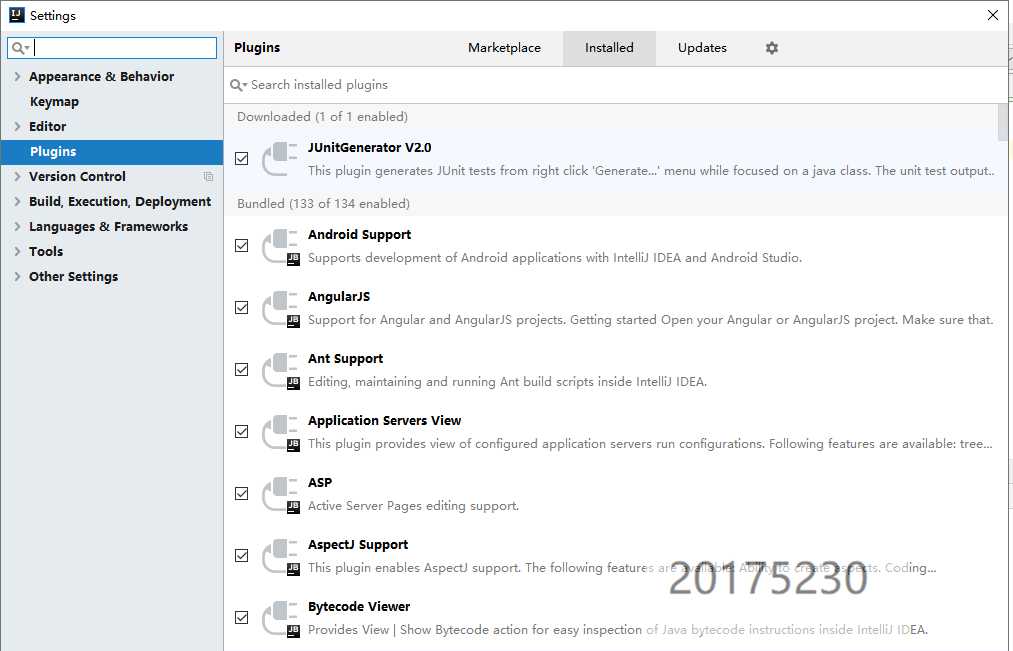Viewport: 1013px width, 651px height.
Task: Focus the settings search field
Action: coord(112,48)
